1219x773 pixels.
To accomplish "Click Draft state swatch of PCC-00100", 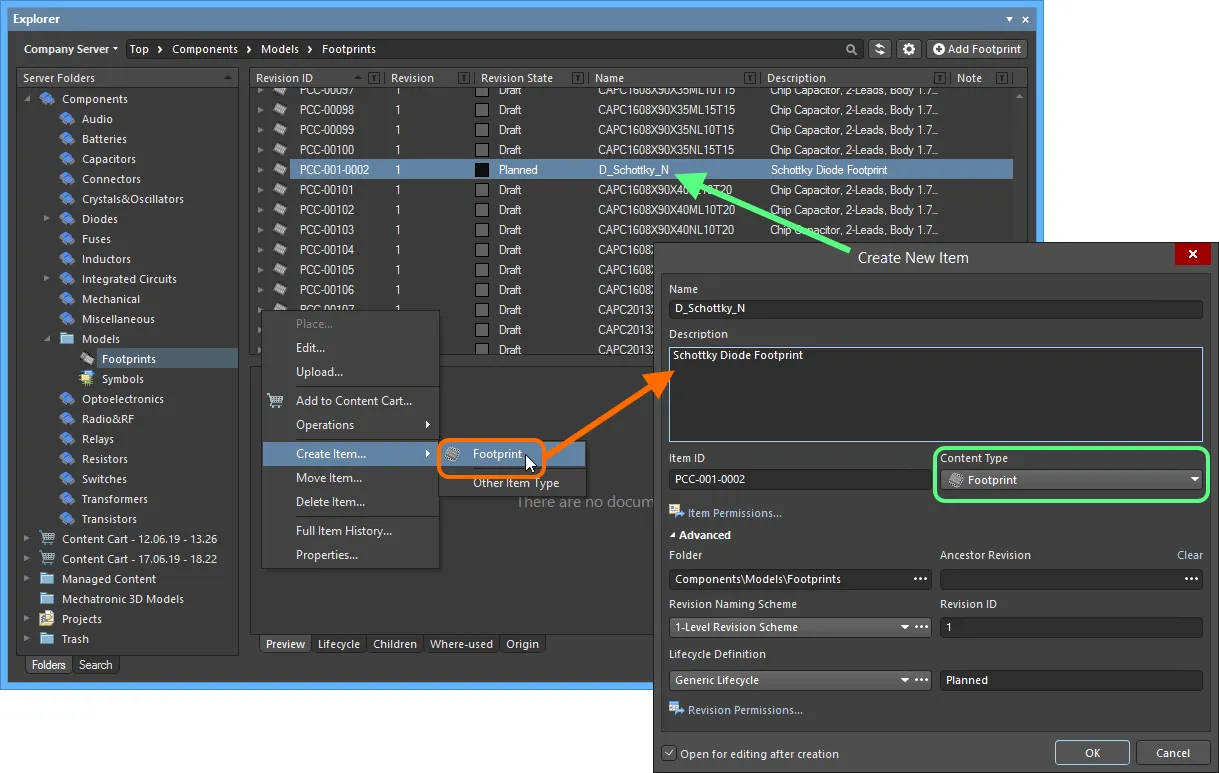I will [482, 150].
